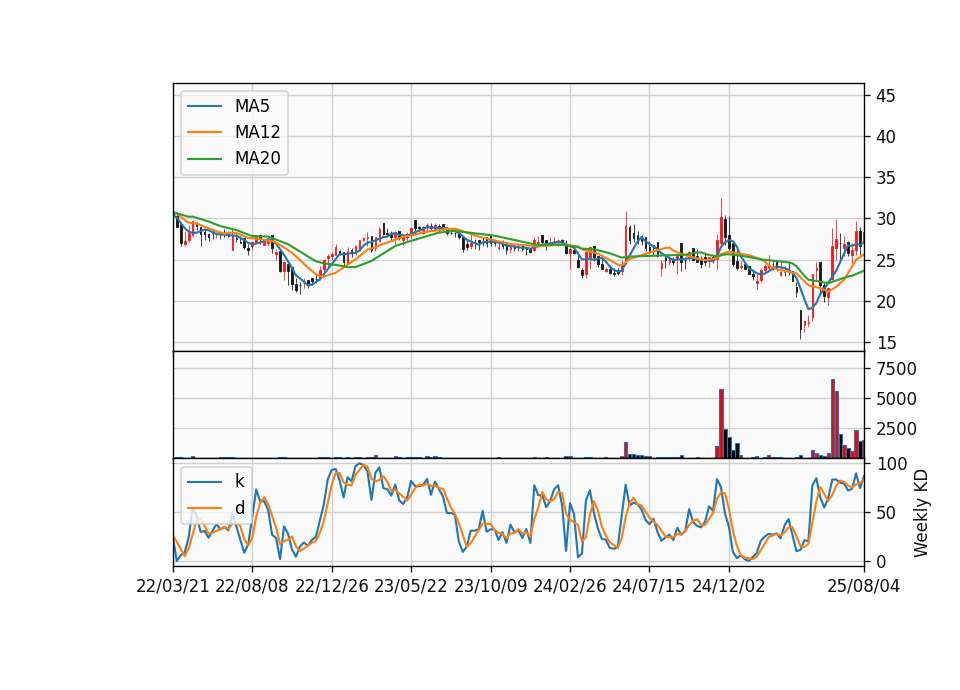Click the price axis value 45
The height and width of the screenshot is (690, 960).
[886, 96]
